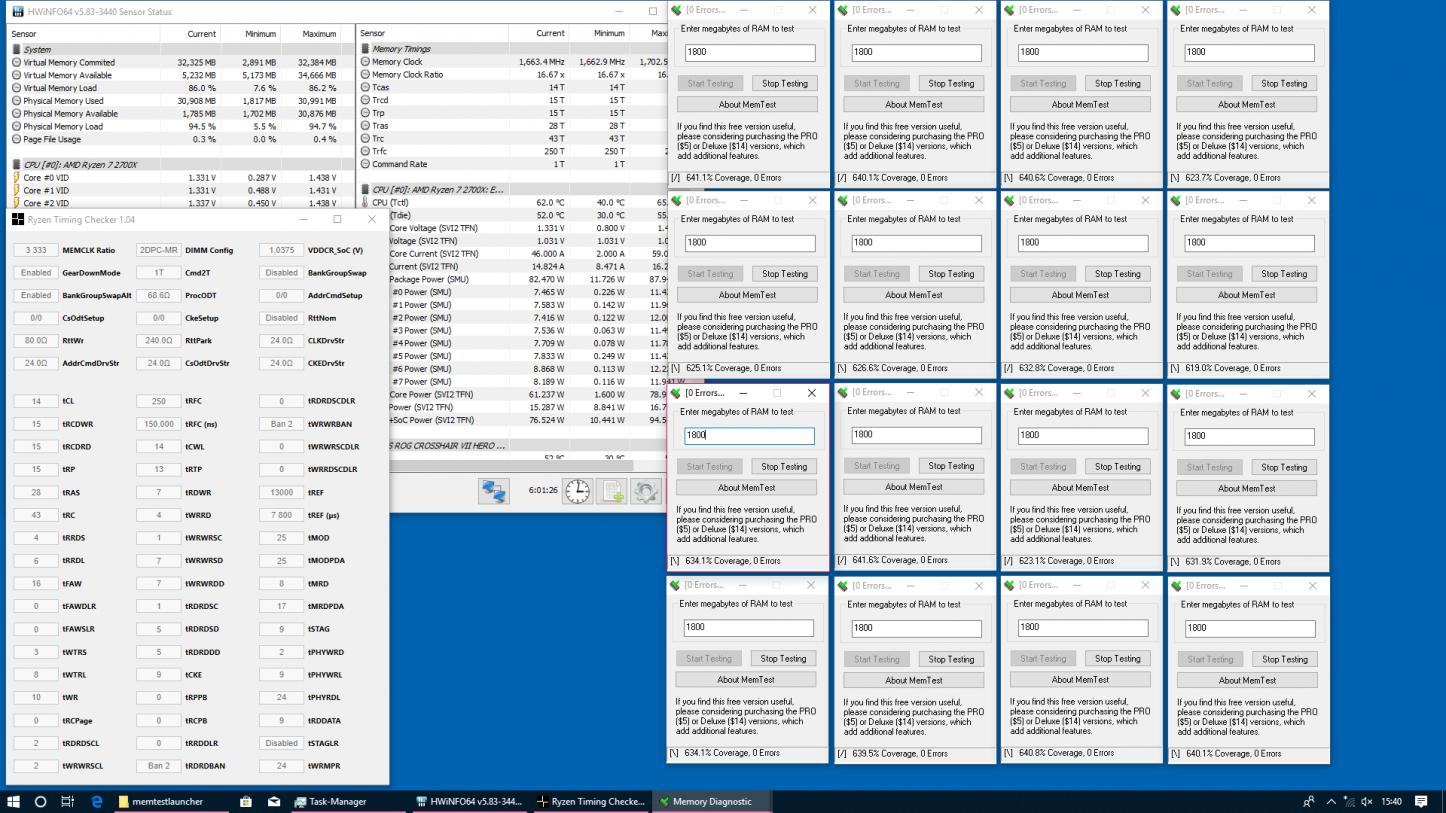This screenshot has height=813, width=1446.
Task: Click the ProcODT 68.6Ω value box
Action: (158, 295)
